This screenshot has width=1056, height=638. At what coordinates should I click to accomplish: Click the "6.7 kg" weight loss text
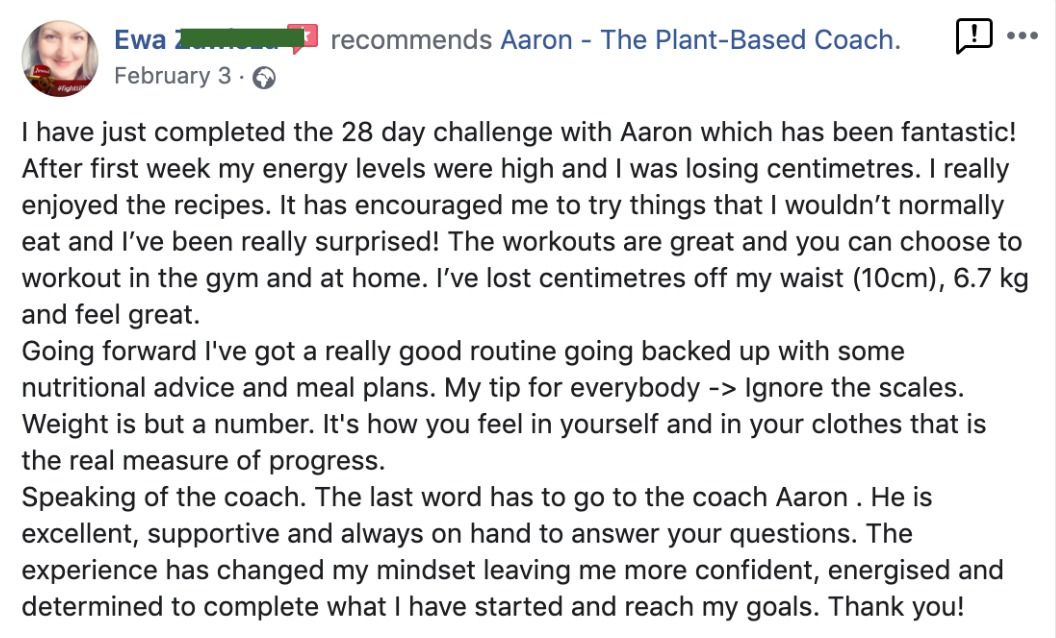click(x=991, y=278)
